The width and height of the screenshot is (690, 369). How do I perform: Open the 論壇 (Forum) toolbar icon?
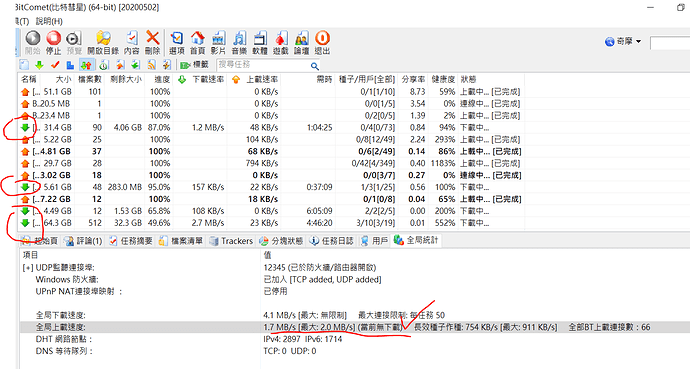[301, 43]
